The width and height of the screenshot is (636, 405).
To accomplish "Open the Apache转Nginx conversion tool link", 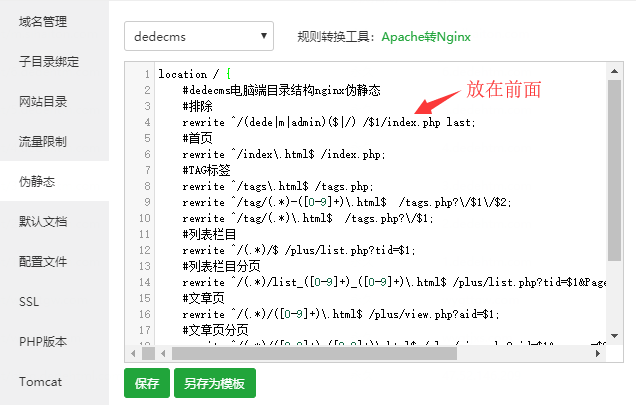I will 425,37.
